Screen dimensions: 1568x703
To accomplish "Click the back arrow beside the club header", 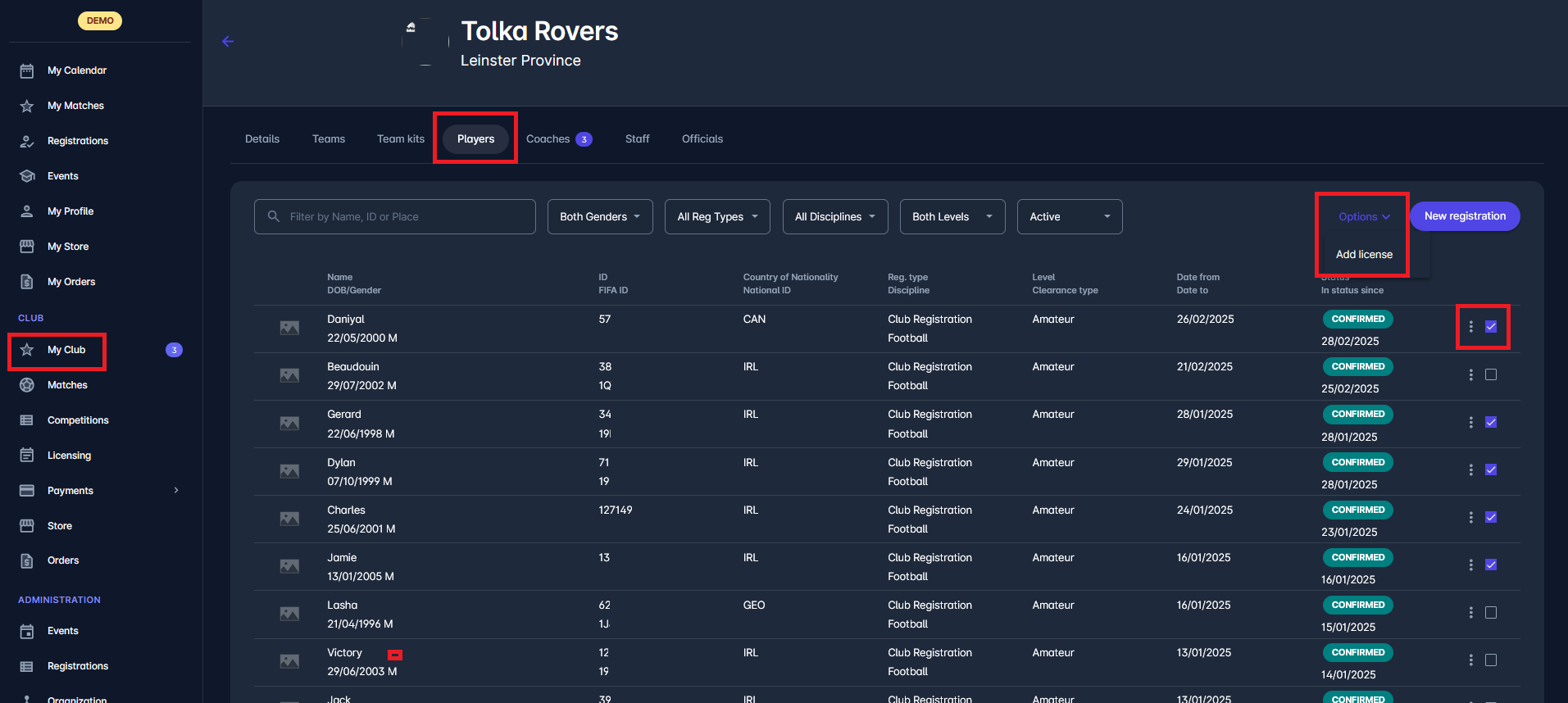I will click(228, 42).
